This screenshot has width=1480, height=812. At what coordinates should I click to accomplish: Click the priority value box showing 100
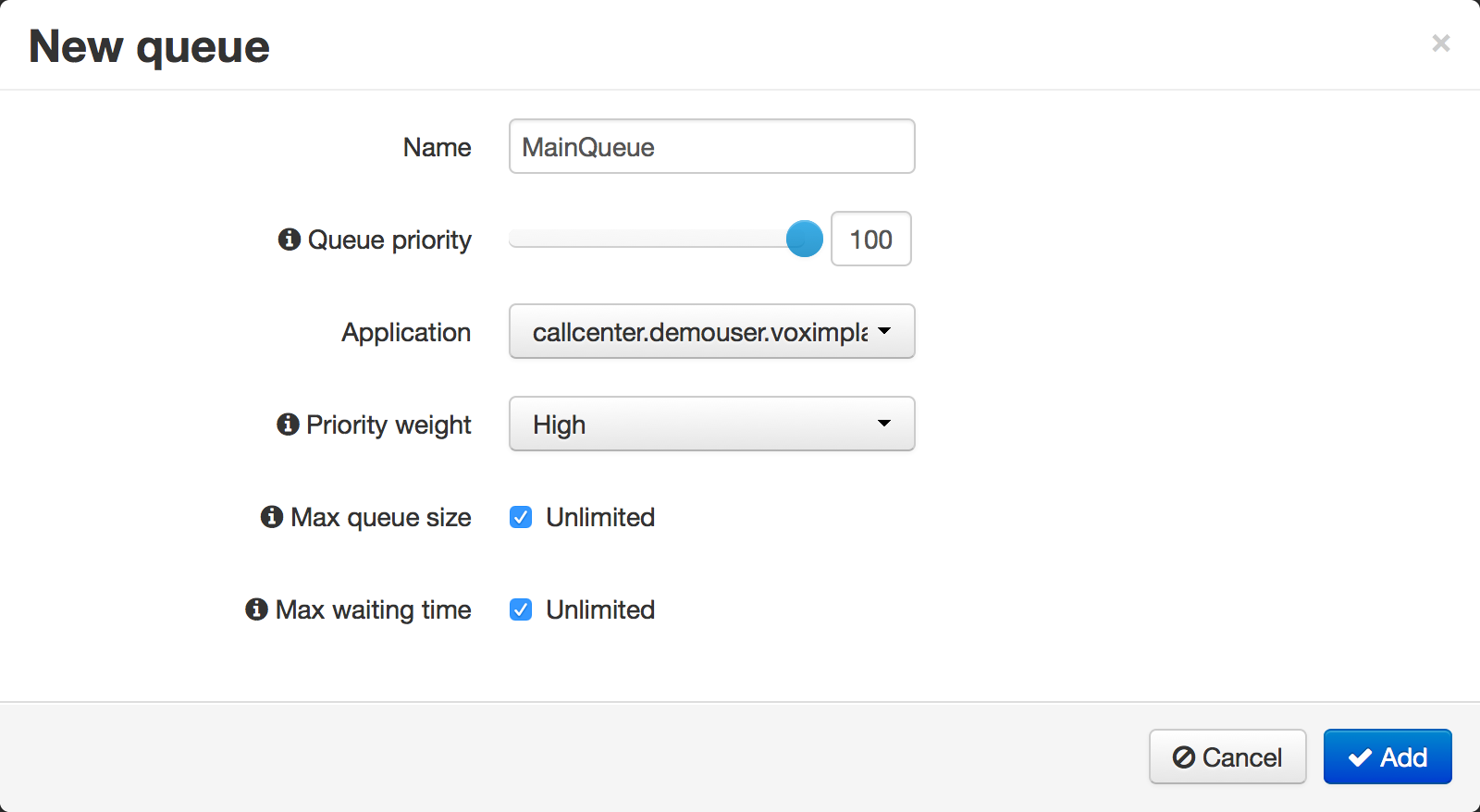(870, 240)
